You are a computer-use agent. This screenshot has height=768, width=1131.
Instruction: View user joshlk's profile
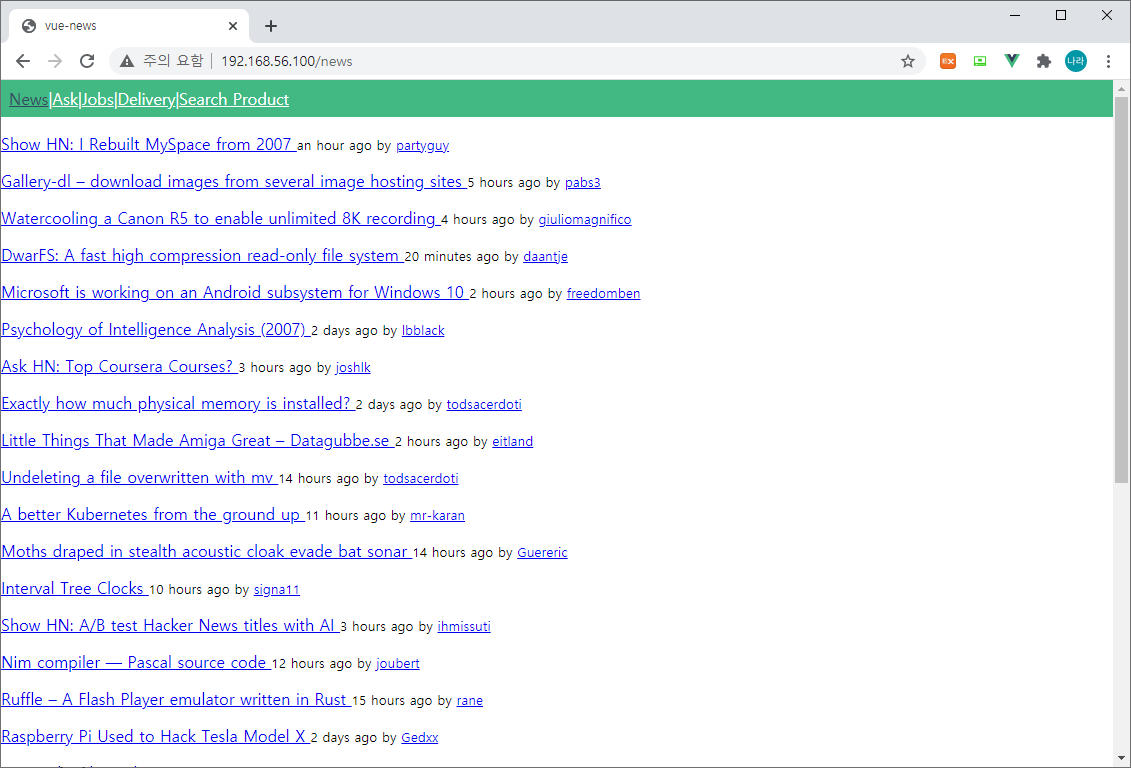click(x=353, y=368)
